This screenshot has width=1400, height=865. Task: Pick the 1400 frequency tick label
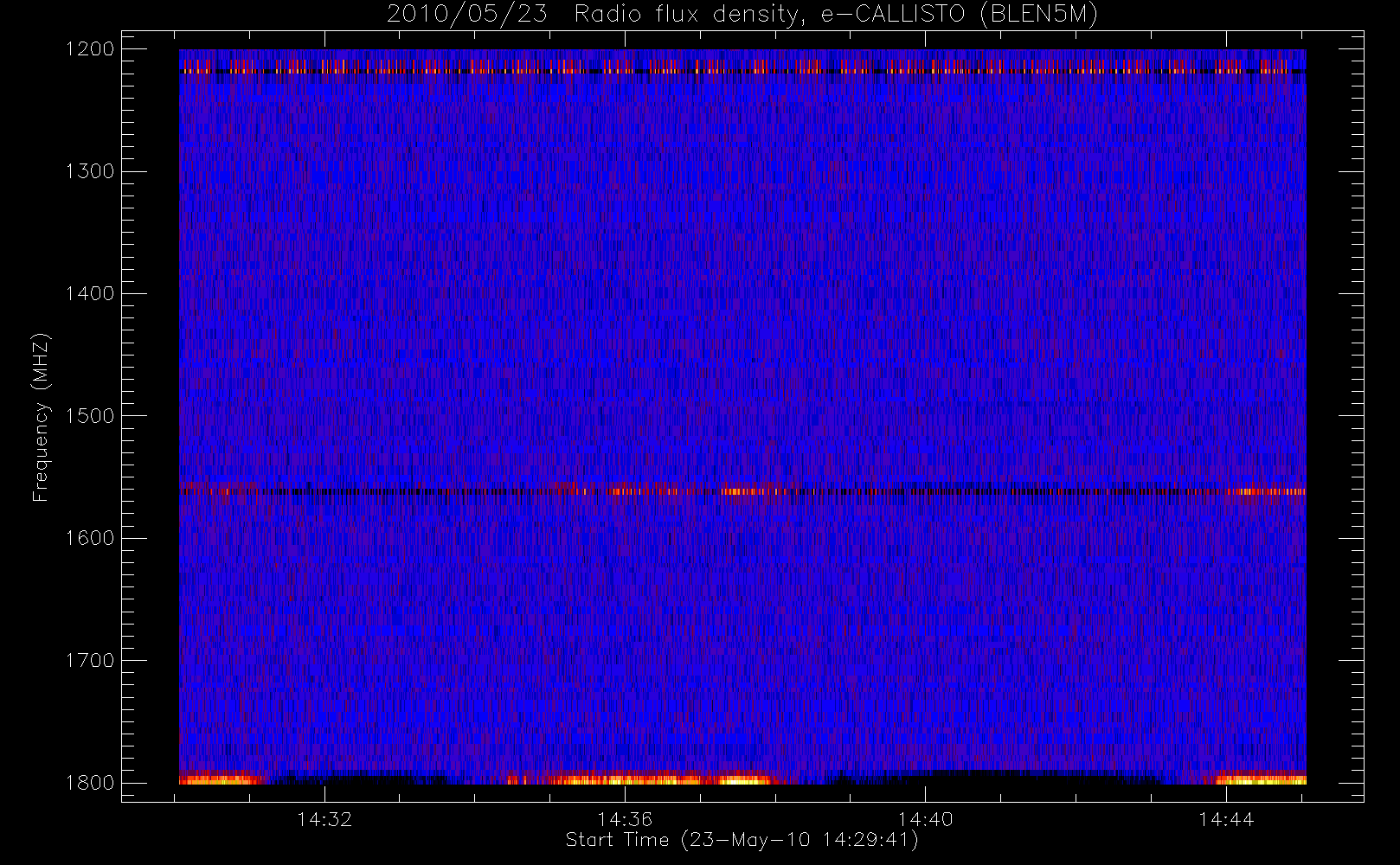point(90,293)
